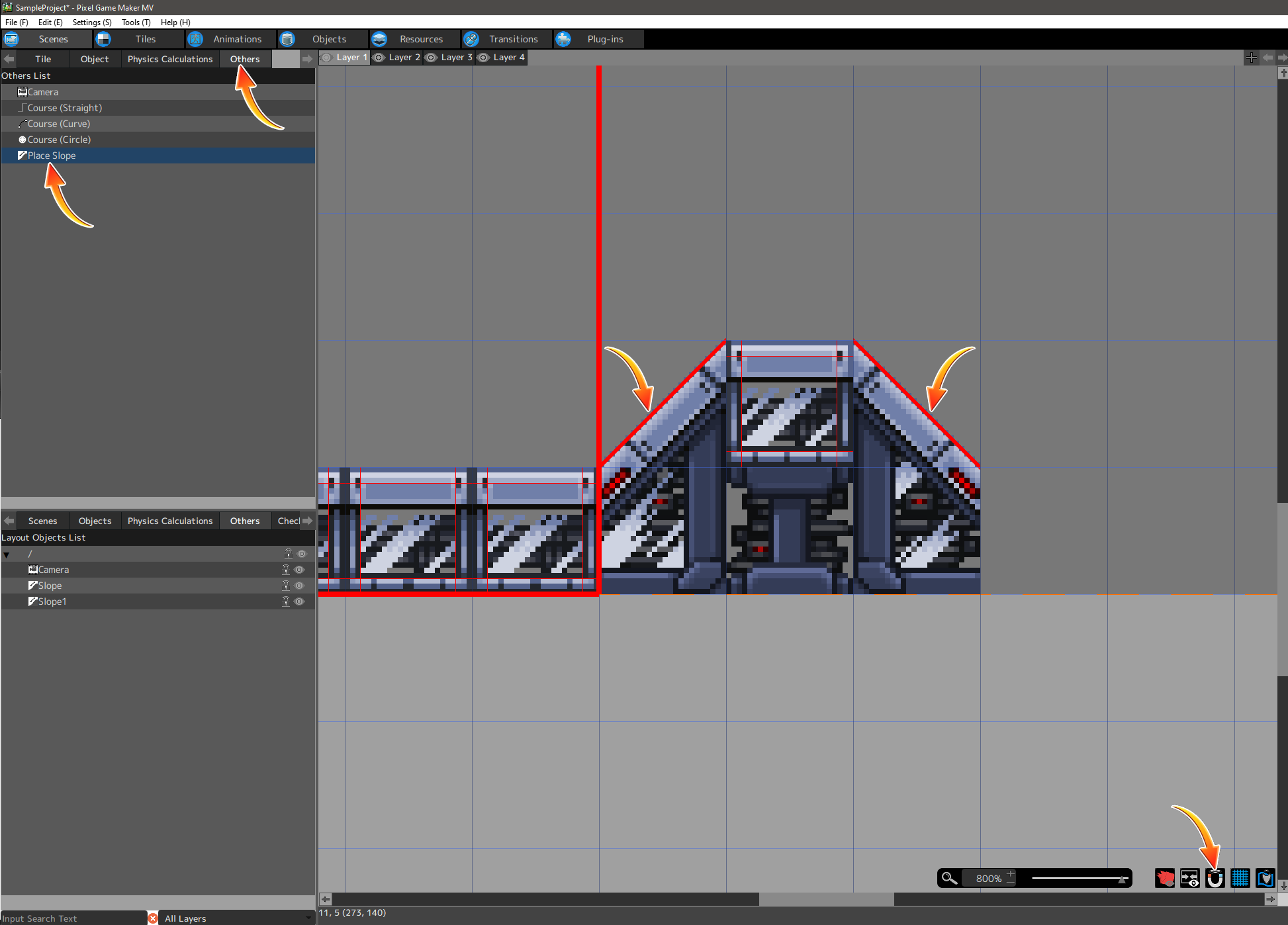Open the Tools menu
The height and width of the screenshot is (925, 1288).
tap(136, 22)
